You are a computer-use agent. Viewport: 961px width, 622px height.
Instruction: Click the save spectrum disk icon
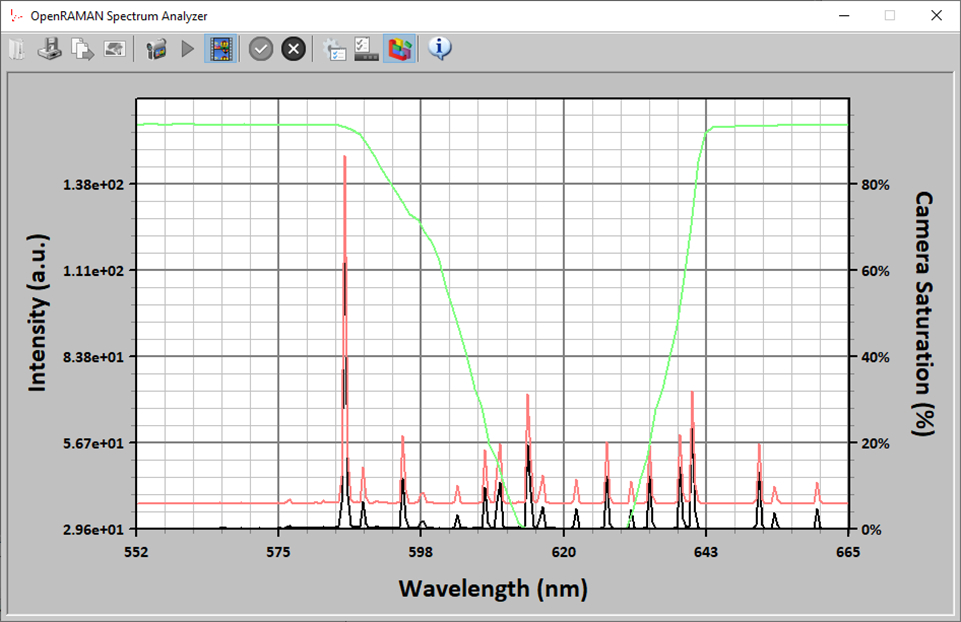[x=49, y=49]
